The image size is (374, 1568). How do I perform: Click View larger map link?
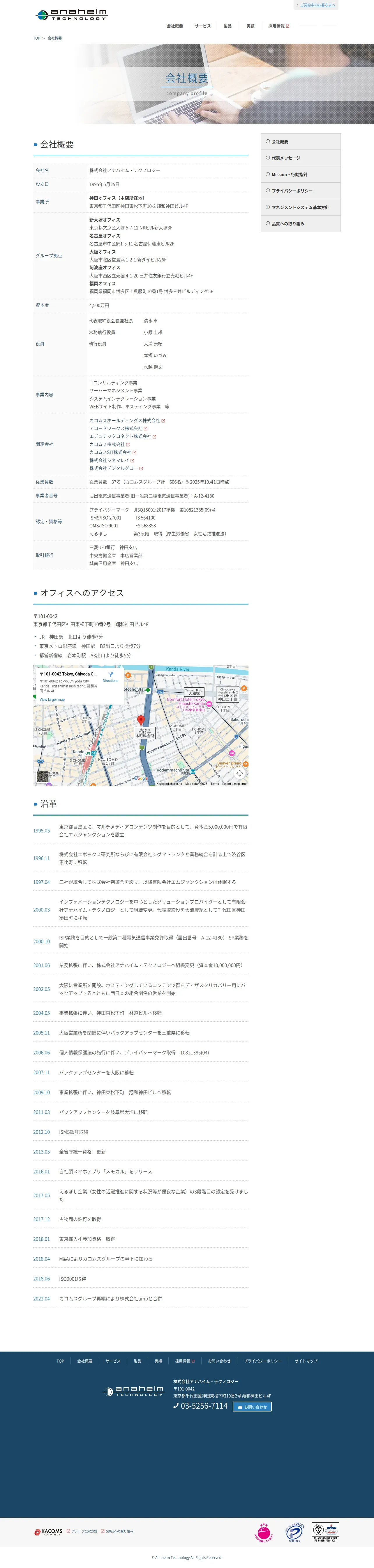(x=52, y=699)
